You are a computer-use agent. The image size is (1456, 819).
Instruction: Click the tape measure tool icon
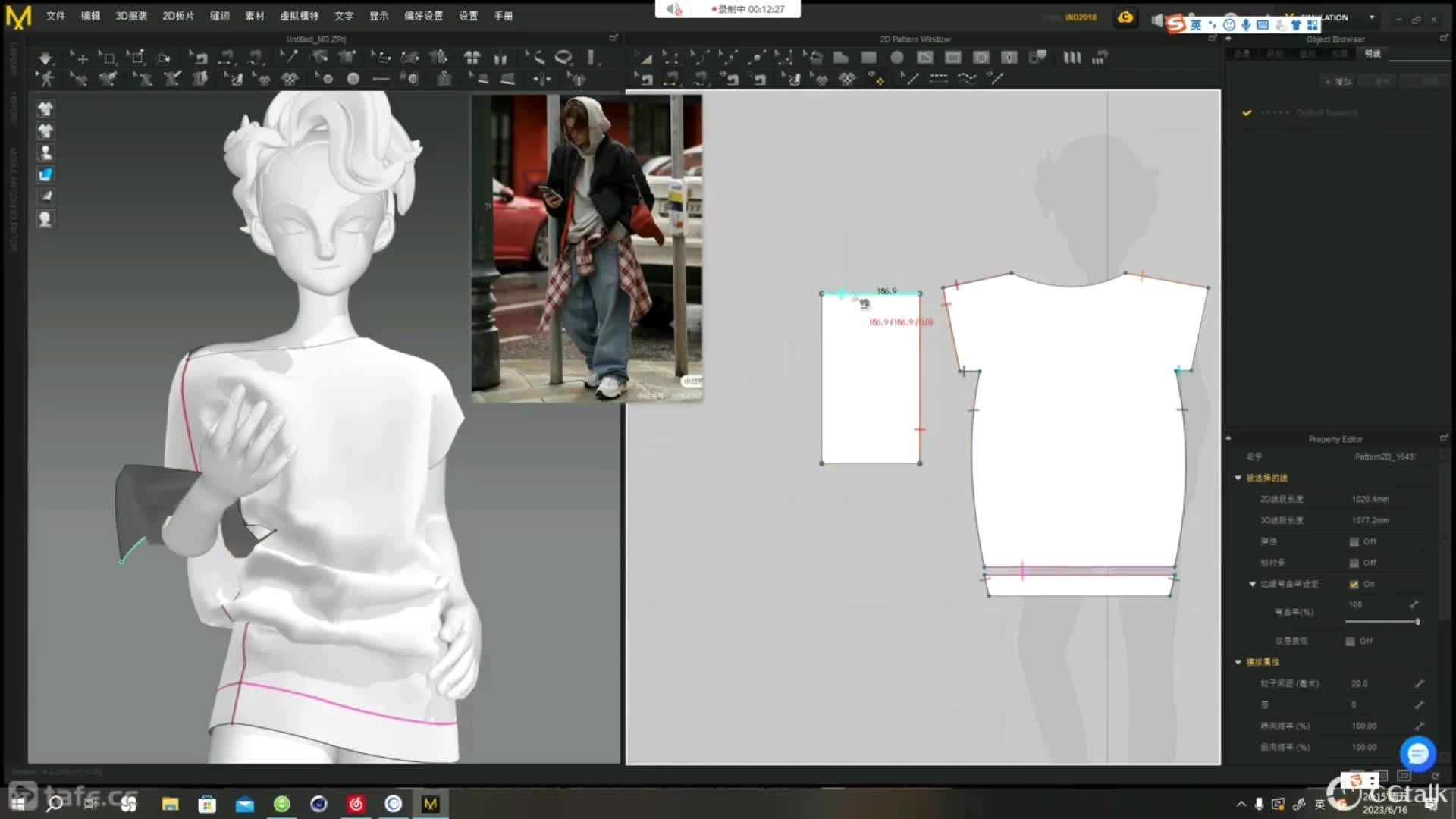(x=563, y=58)
